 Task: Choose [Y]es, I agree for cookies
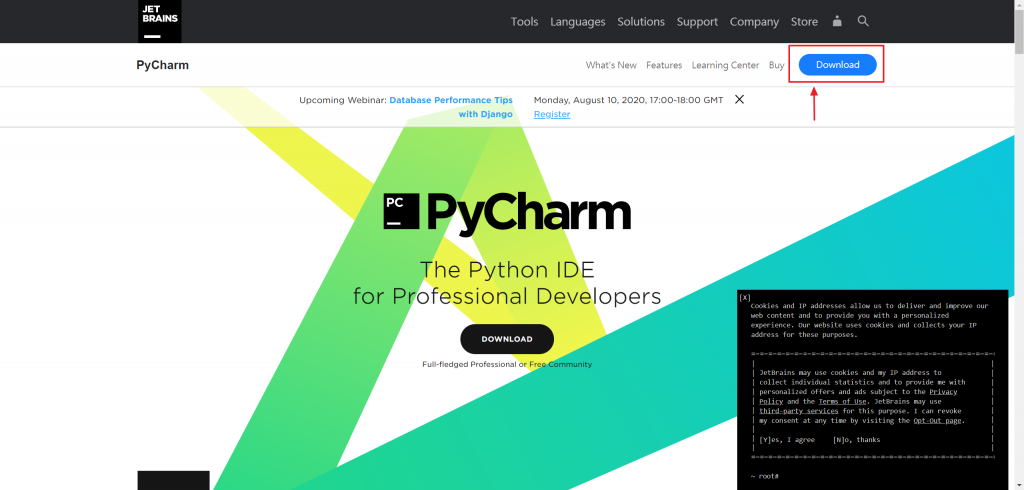click(787, 440)
